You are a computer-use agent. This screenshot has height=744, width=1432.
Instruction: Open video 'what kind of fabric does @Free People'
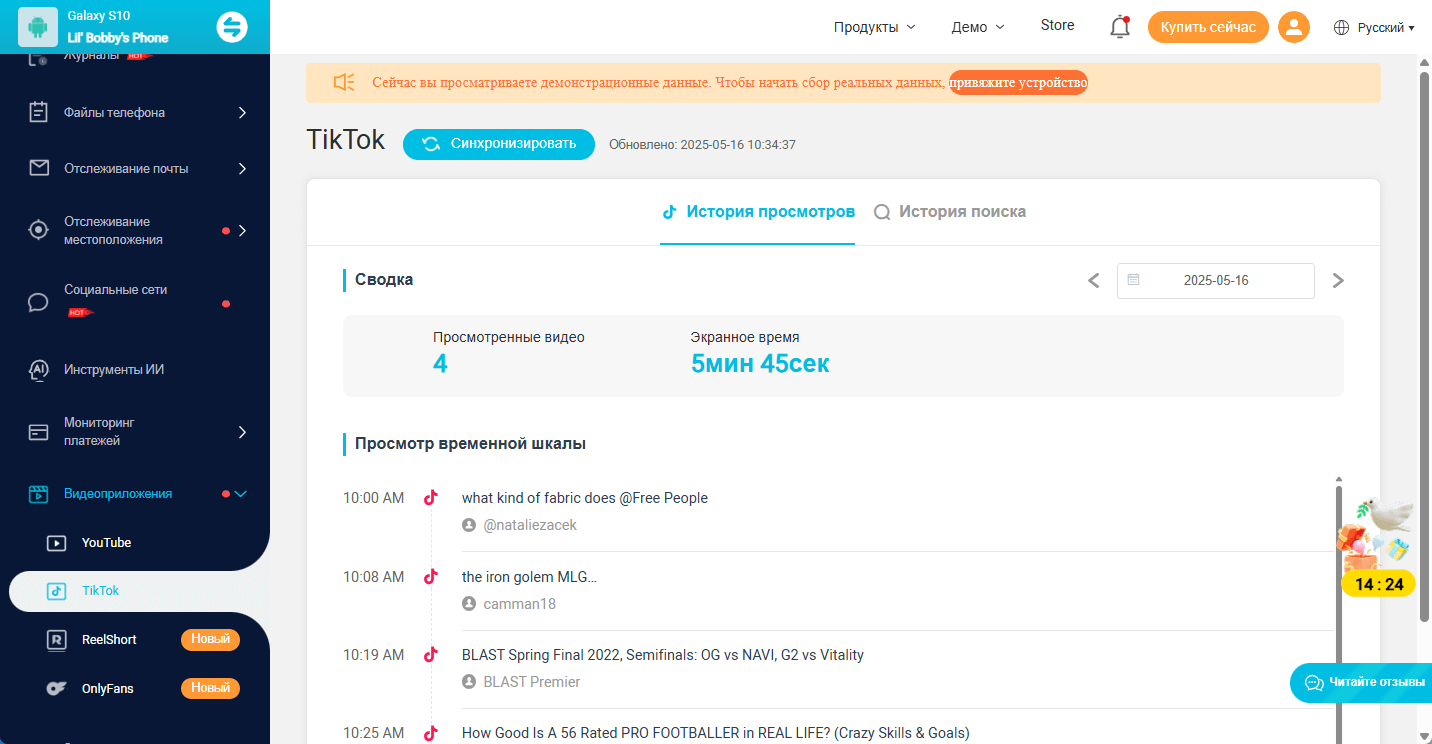tap(585, 498)
